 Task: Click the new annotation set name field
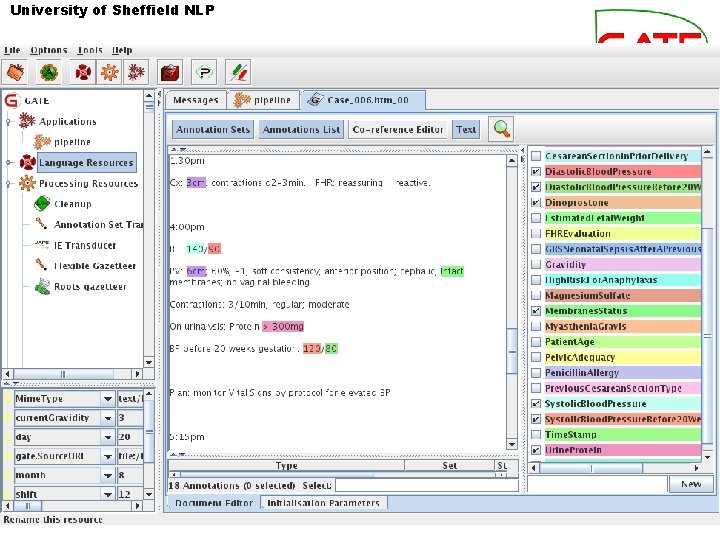pyautogui.click(x=597, y=484)
